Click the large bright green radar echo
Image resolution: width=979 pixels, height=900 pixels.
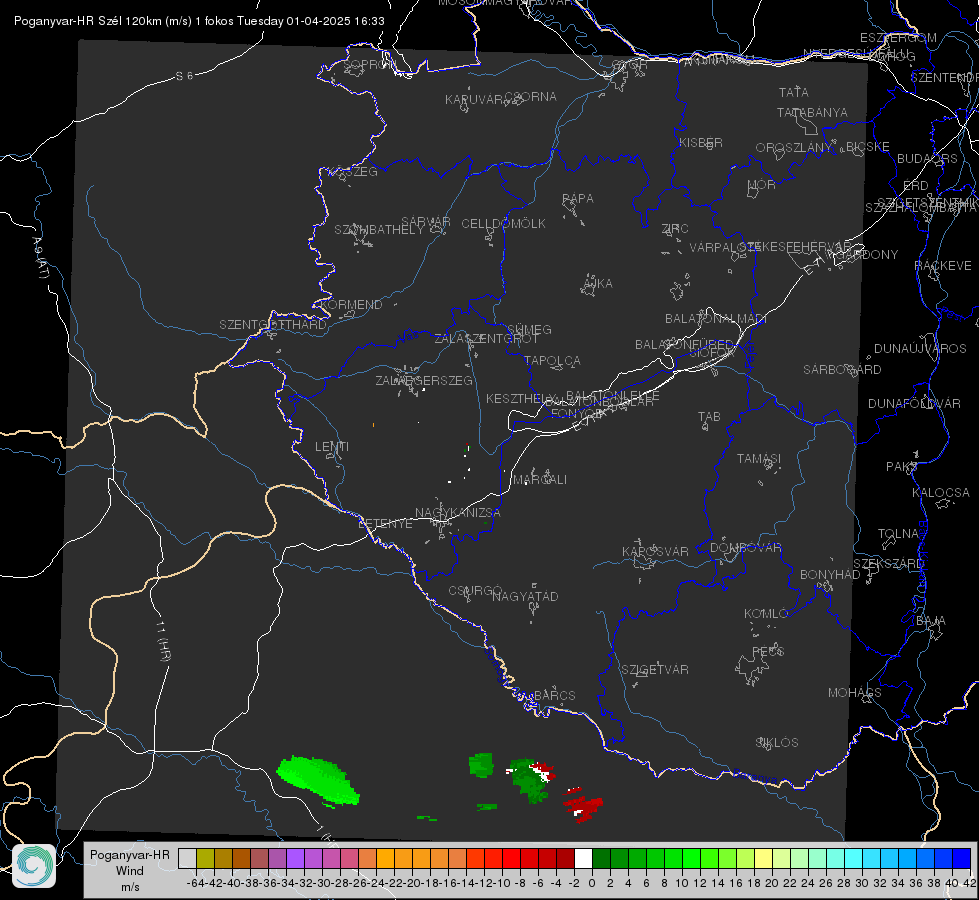pos(318,780)
